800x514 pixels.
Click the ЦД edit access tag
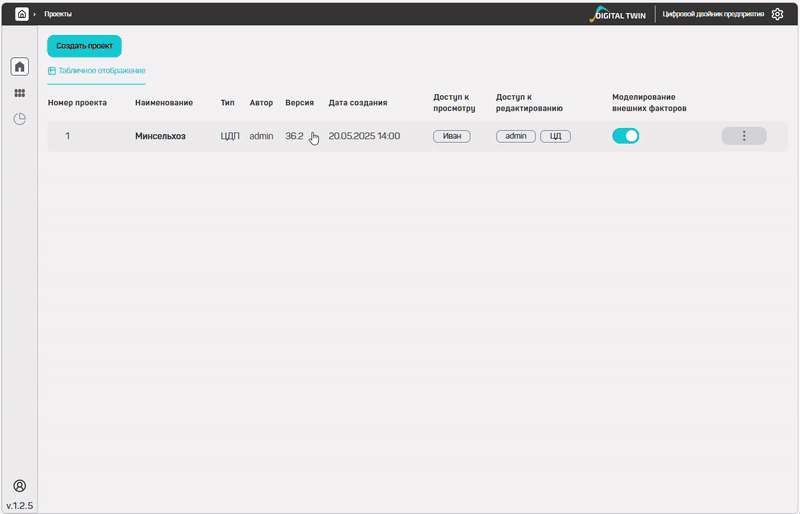[x=555, y=136]
